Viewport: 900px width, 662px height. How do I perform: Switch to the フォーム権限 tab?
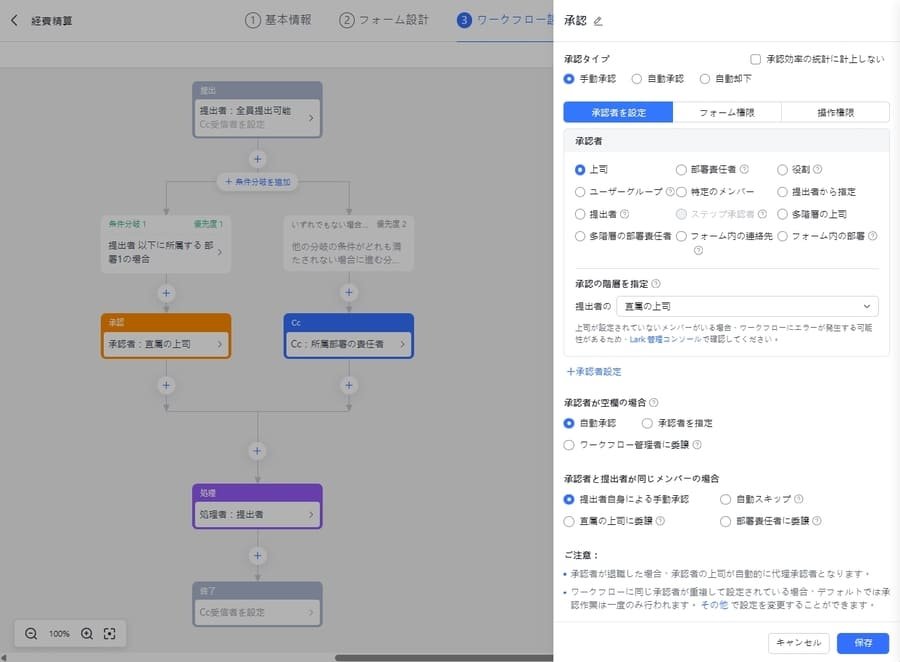[x=727, y=111]
